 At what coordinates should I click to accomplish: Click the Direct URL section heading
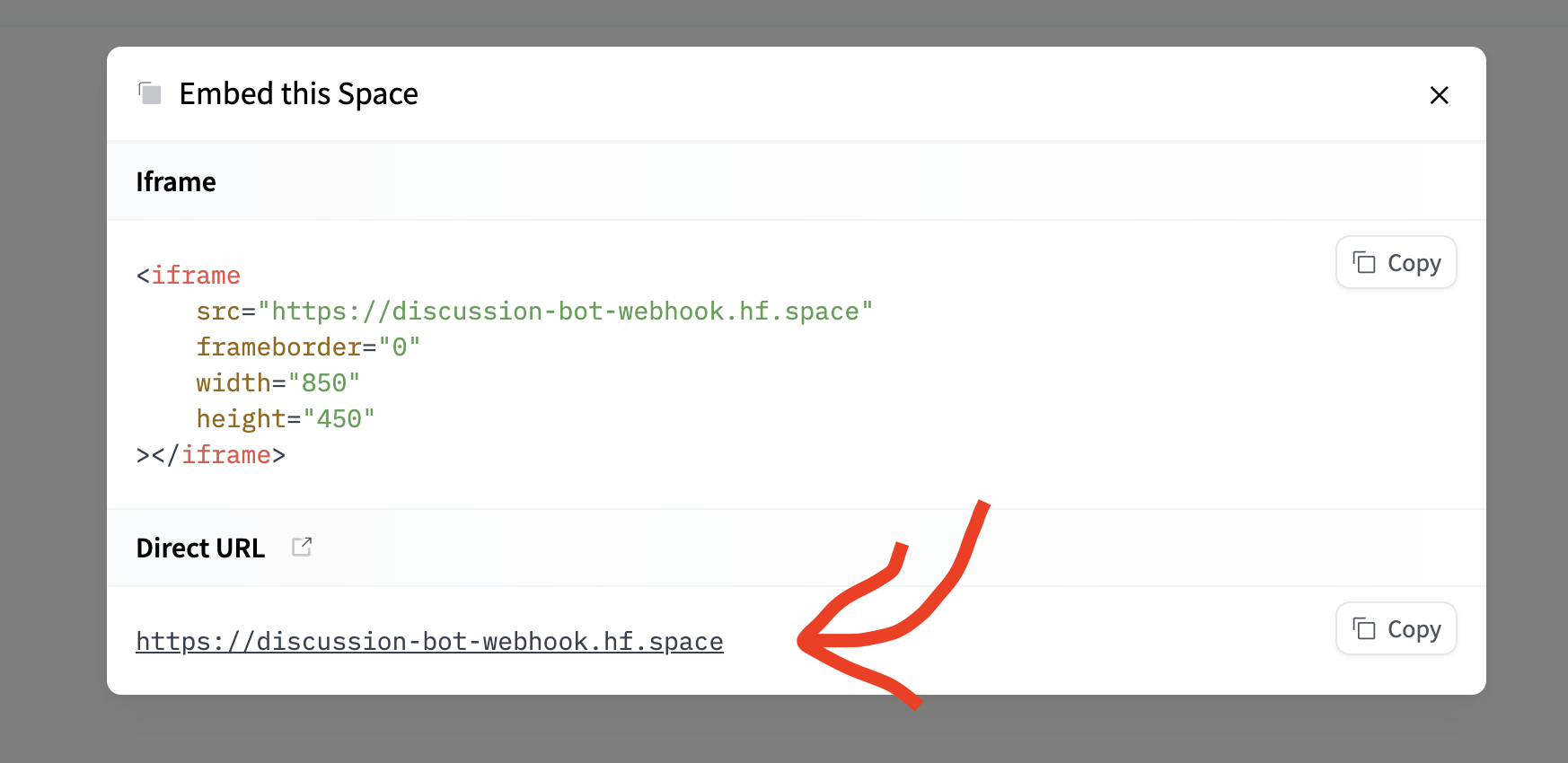tap(200, 548)
